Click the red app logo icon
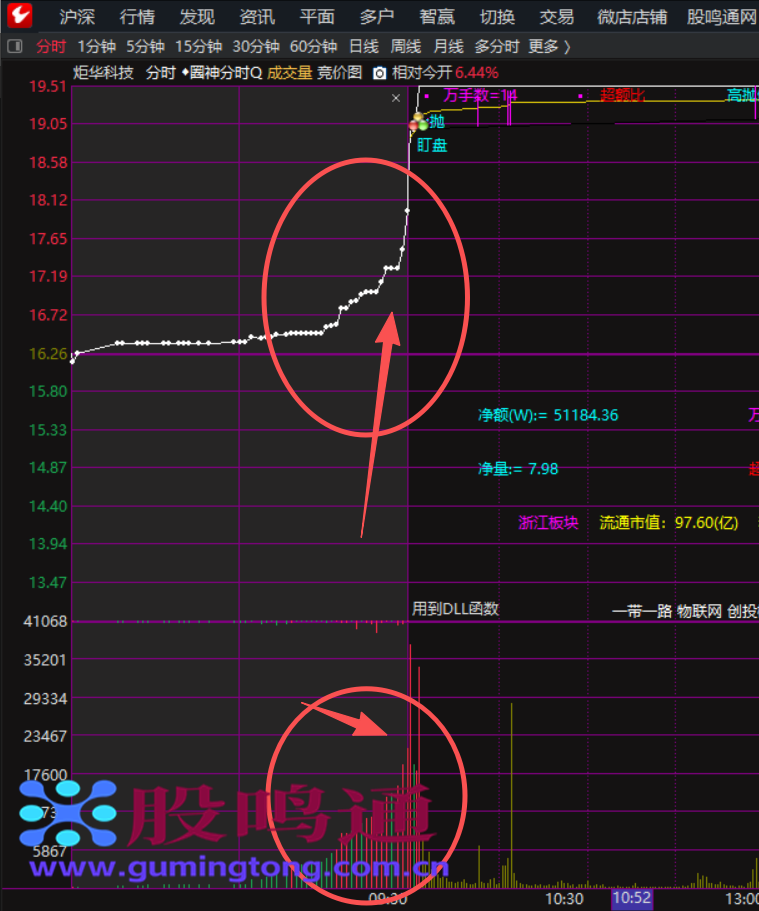 19,16
